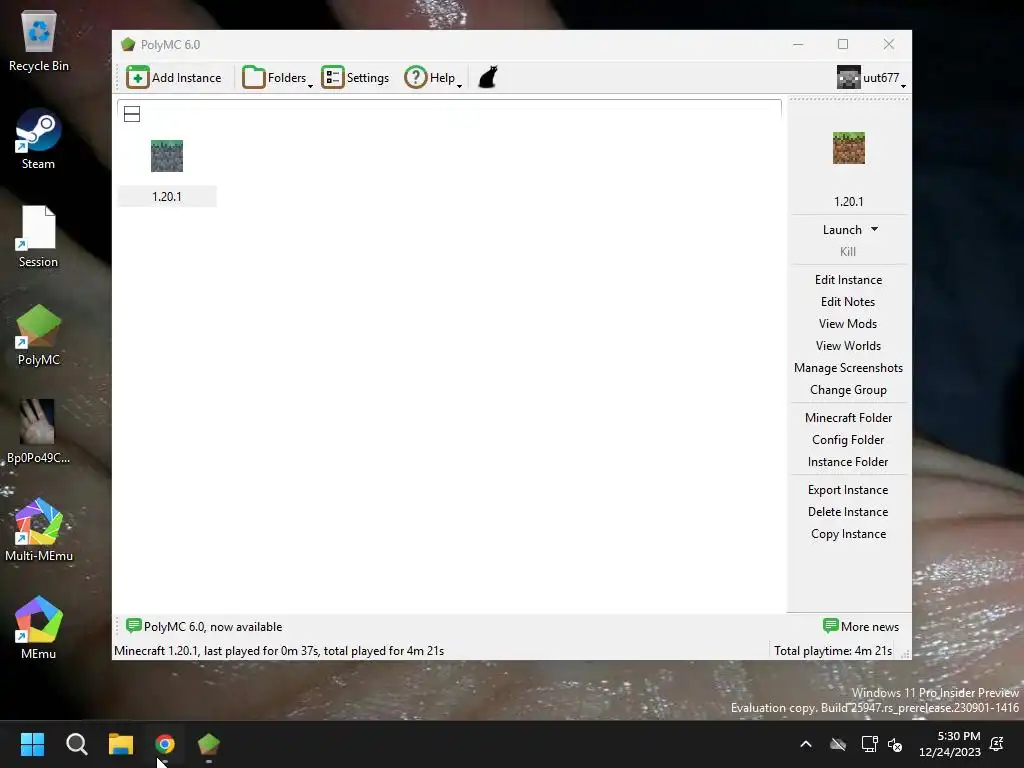
Task: Click the black cat icon
Action: [488, 77]
